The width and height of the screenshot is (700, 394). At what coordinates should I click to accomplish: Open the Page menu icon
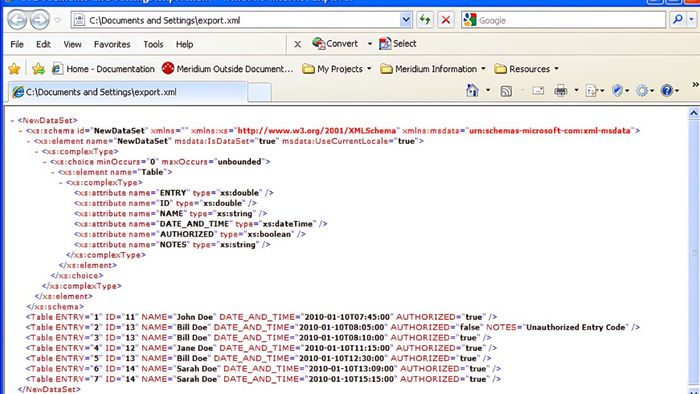tap(594, 91)
